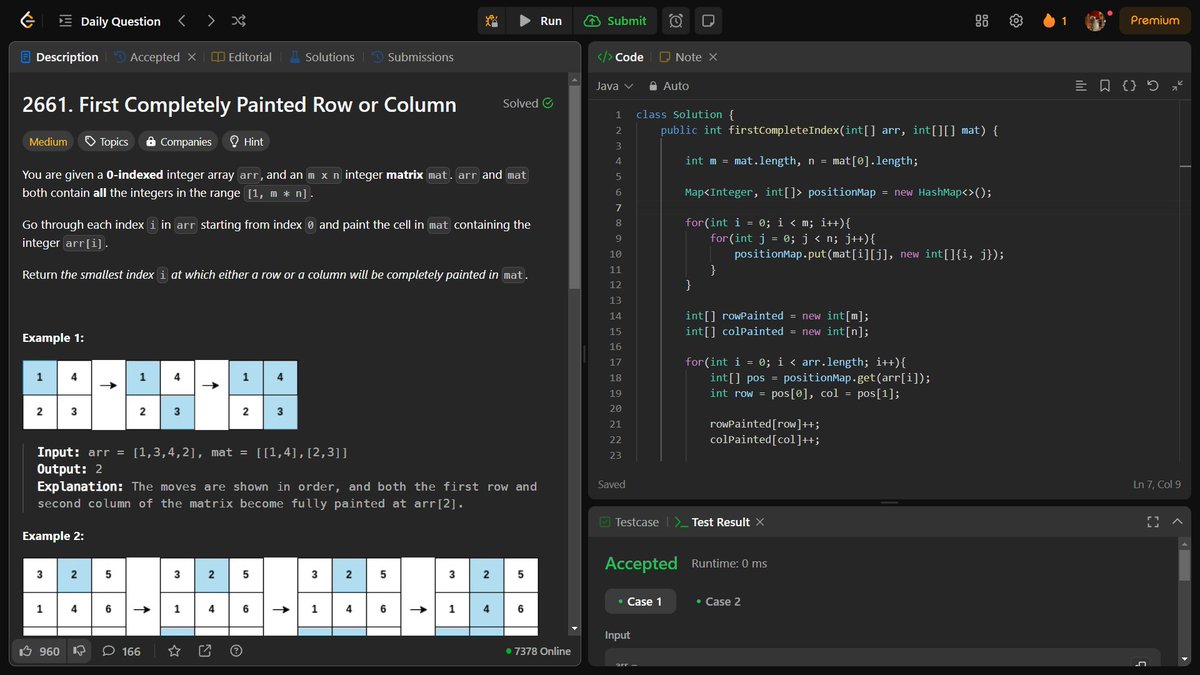This screenshot has width=1200, height=675.
Task: Open the 166 comments
Action: coord(122,651)
